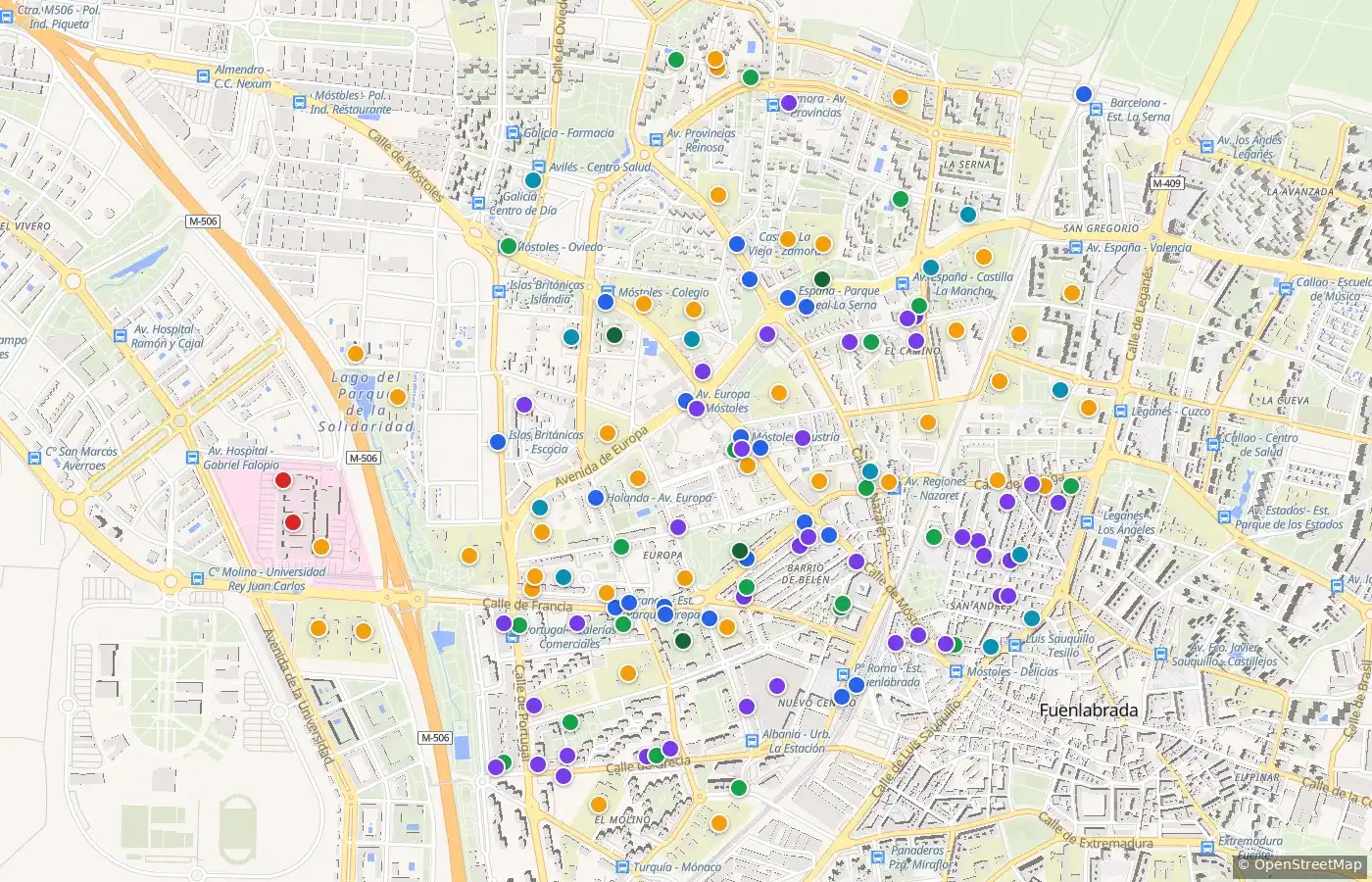Click the Callao - Escuela de Música stop icon

tap(1284, 288)
